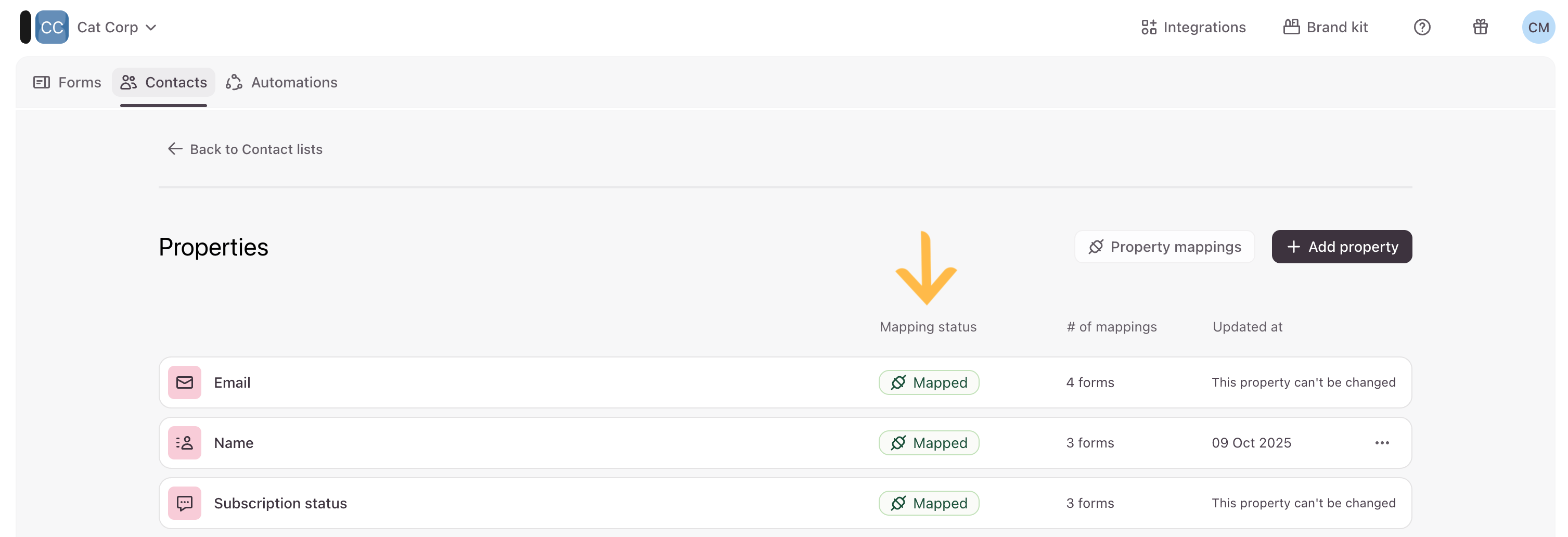Select the Contacts tab
The image size is (1568, 537).
164,82
